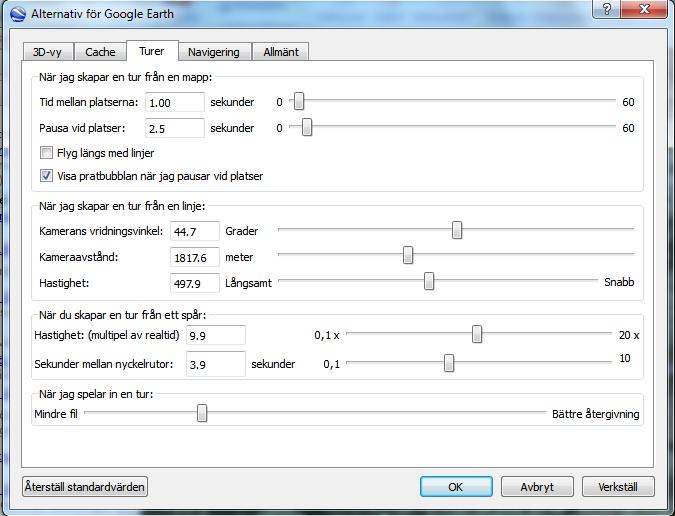The width and height of the screenshot is (675, 516).
Task: Click the Avbryt button
Action: (537, 487)
